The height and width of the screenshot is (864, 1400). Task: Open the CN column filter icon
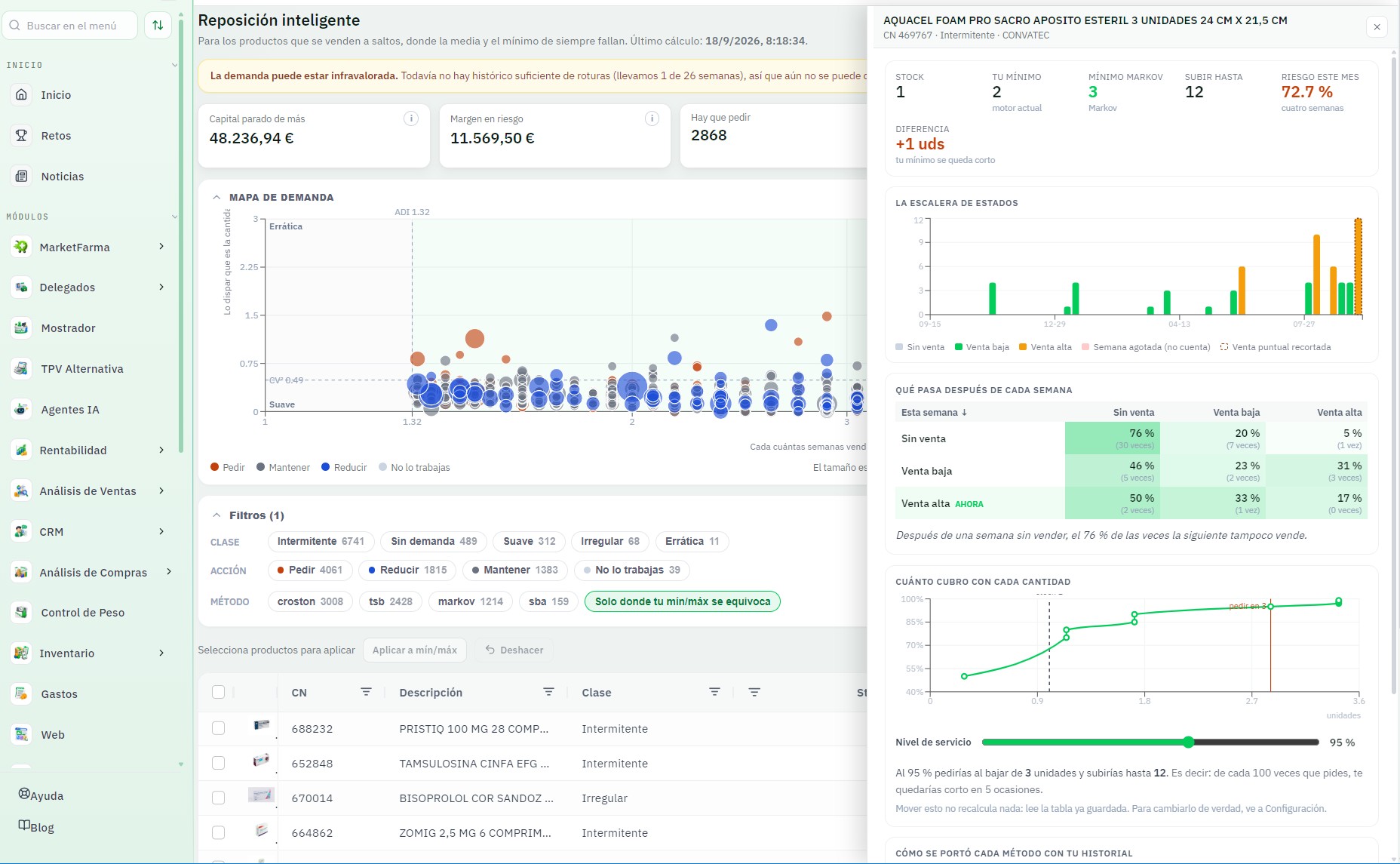coord(366,692)
